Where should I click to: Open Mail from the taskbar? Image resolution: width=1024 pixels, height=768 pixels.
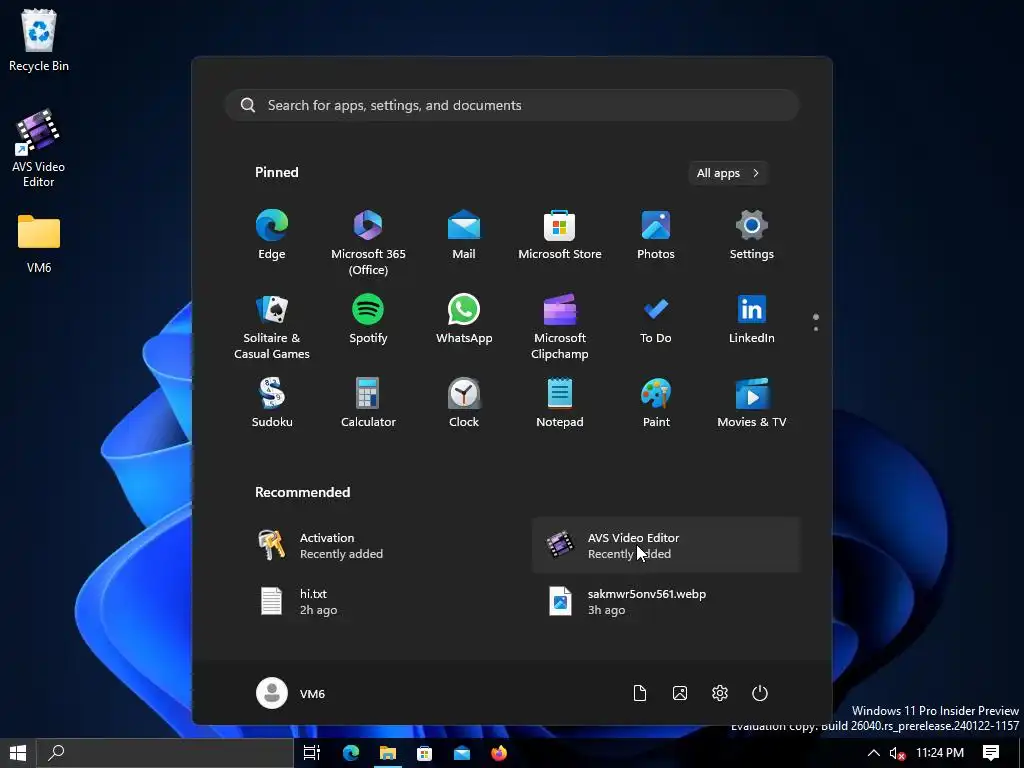pyautogui.click(x=462, y=753)
